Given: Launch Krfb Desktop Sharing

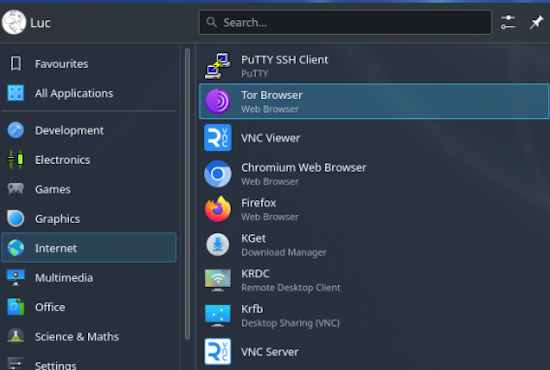Looking at the screenshot, I should [374, 316].
